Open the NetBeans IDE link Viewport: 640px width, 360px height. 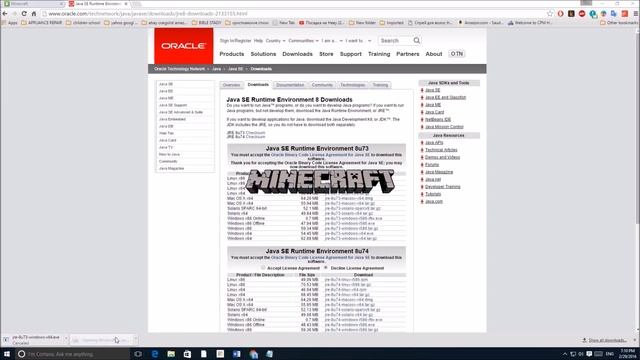point(438,120)
